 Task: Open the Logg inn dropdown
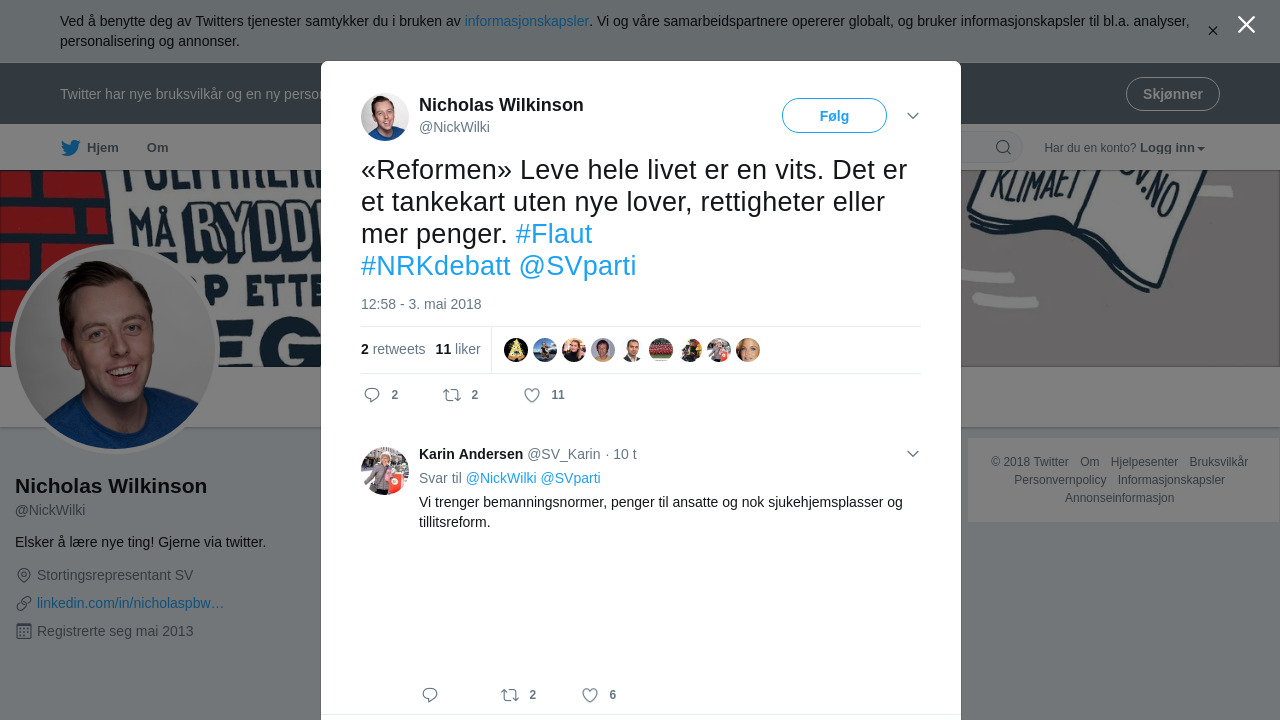[x=1172, y=148]
